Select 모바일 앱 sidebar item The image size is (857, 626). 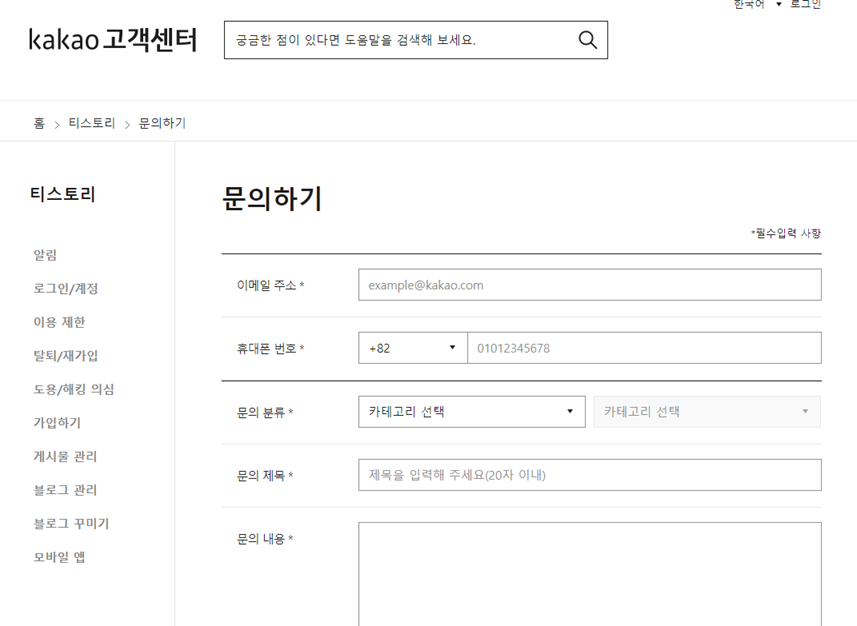tap(60, 557)
